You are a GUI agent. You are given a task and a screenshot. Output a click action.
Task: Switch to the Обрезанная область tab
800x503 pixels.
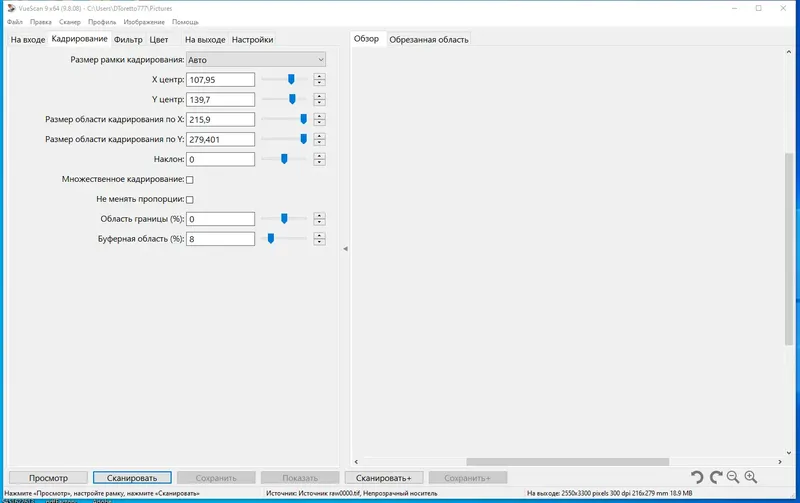pos(429,39)
